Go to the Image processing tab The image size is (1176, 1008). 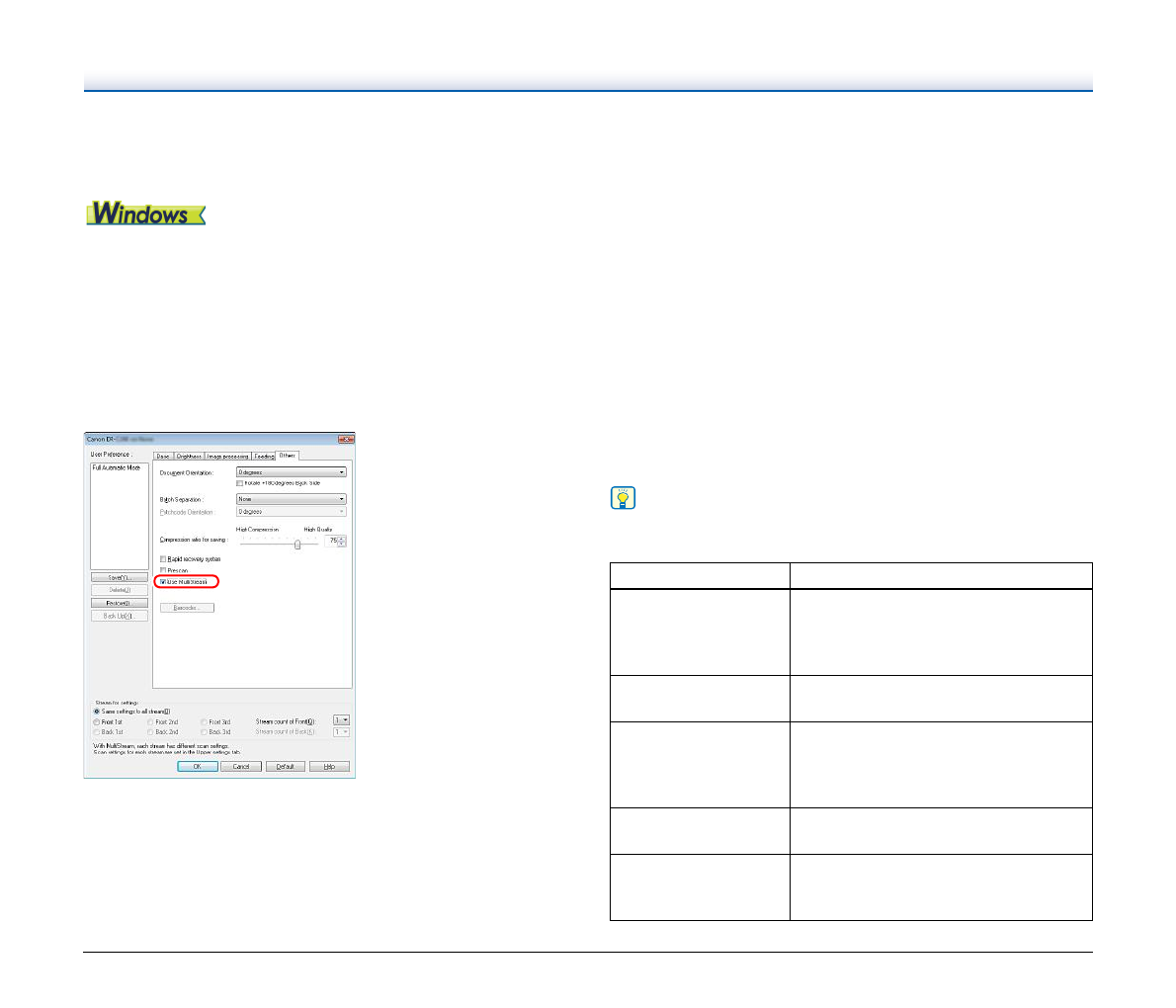click(x=227, y=456)
